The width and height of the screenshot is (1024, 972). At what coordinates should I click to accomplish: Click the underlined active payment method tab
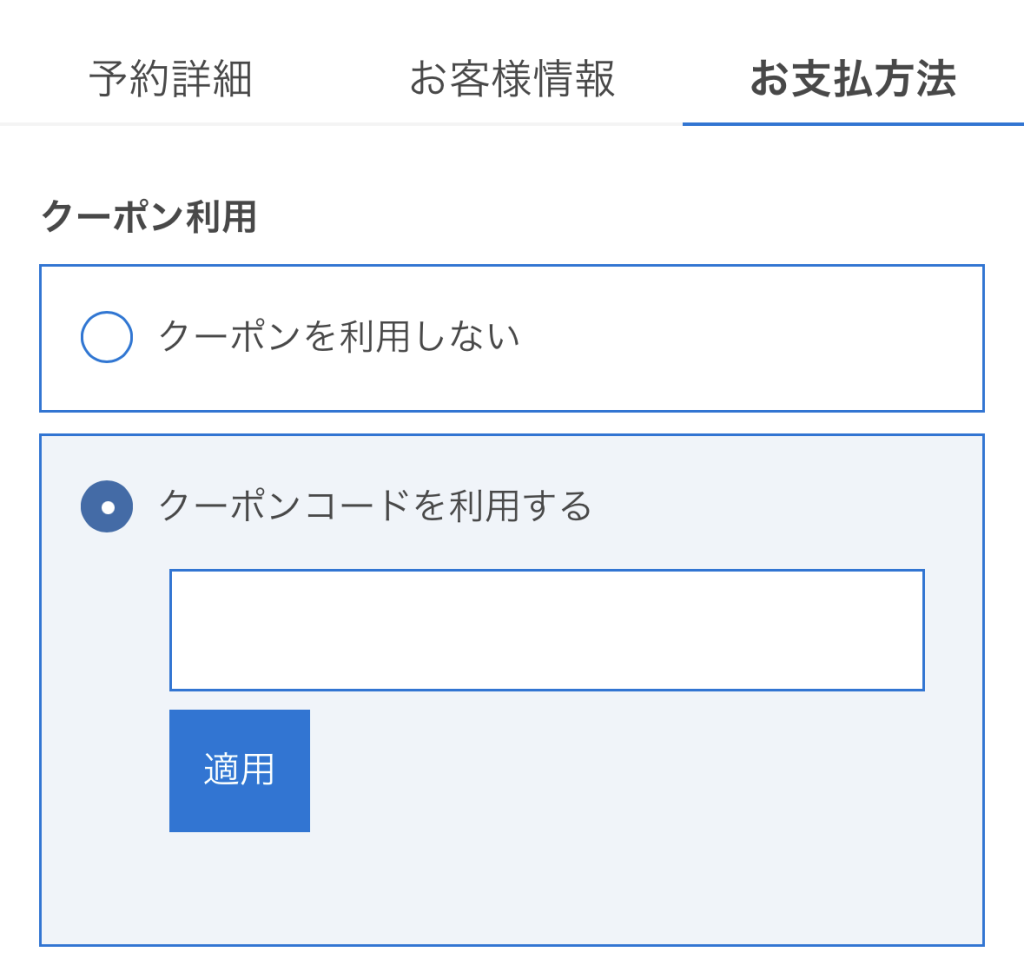click(x=853, y=80)
